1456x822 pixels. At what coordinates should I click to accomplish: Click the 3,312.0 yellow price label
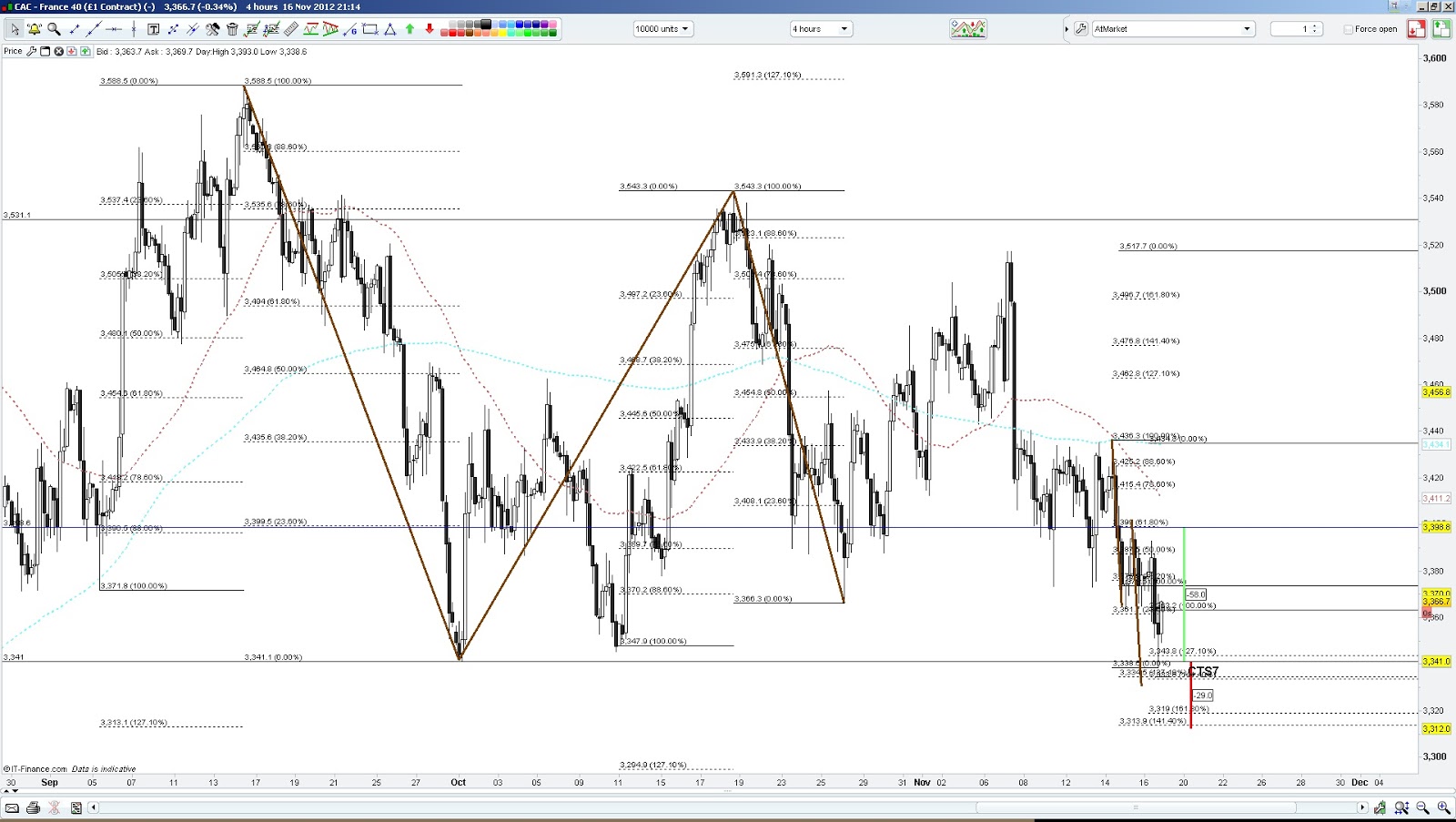pyautogui.click(x=1436, y=728)
